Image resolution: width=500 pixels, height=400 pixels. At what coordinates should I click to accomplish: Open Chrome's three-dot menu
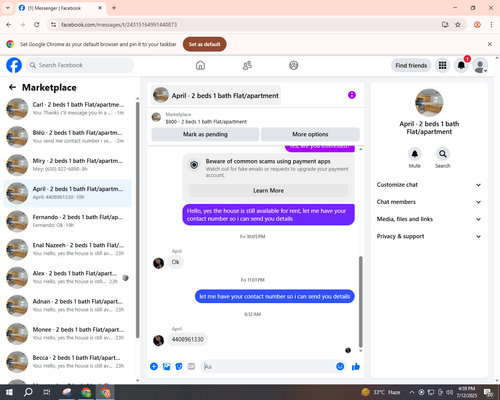tap(491, 25)
